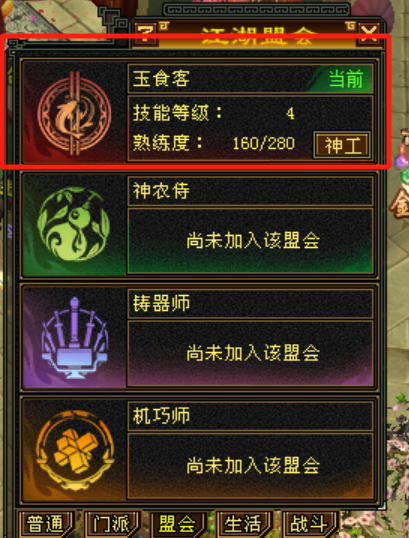
Task: Switch to the 生活 tab
Action: click(244, 524)
